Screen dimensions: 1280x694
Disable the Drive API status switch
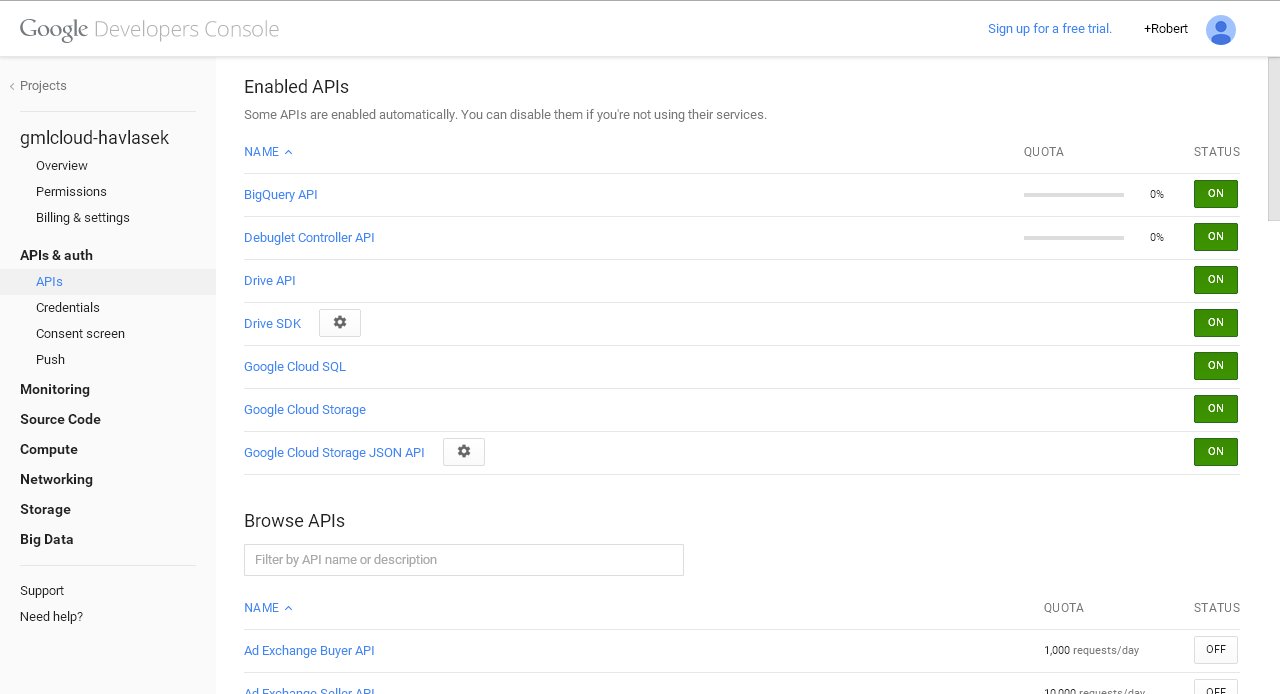[1215, 280]
